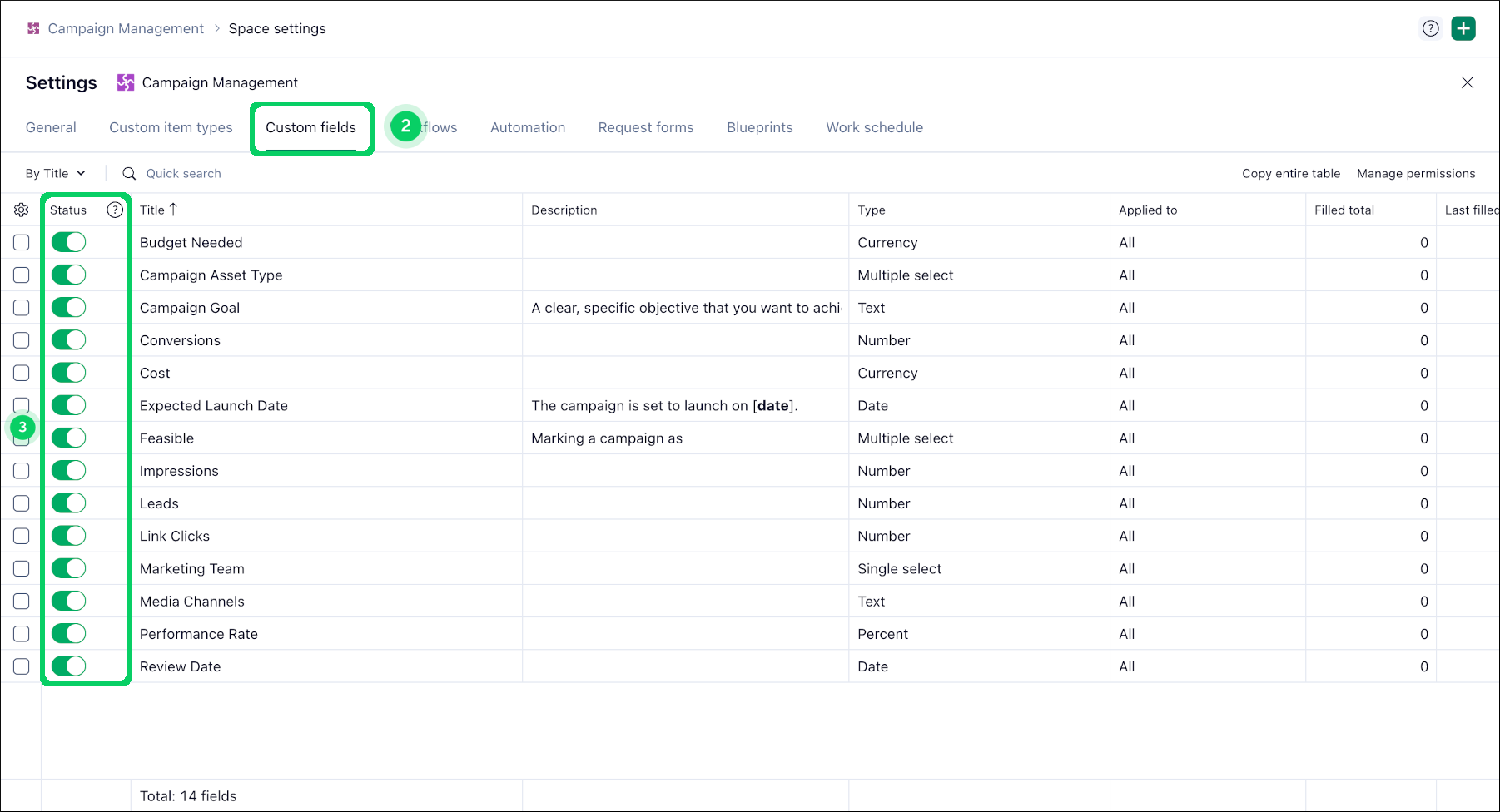
Task: Open the Type column header
Action: (x=872, y=210)
